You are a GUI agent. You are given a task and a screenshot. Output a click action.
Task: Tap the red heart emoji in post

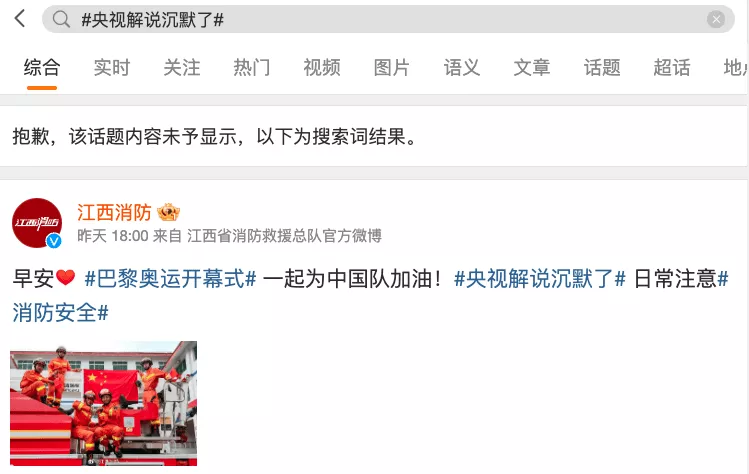click(x=65, y=277)
